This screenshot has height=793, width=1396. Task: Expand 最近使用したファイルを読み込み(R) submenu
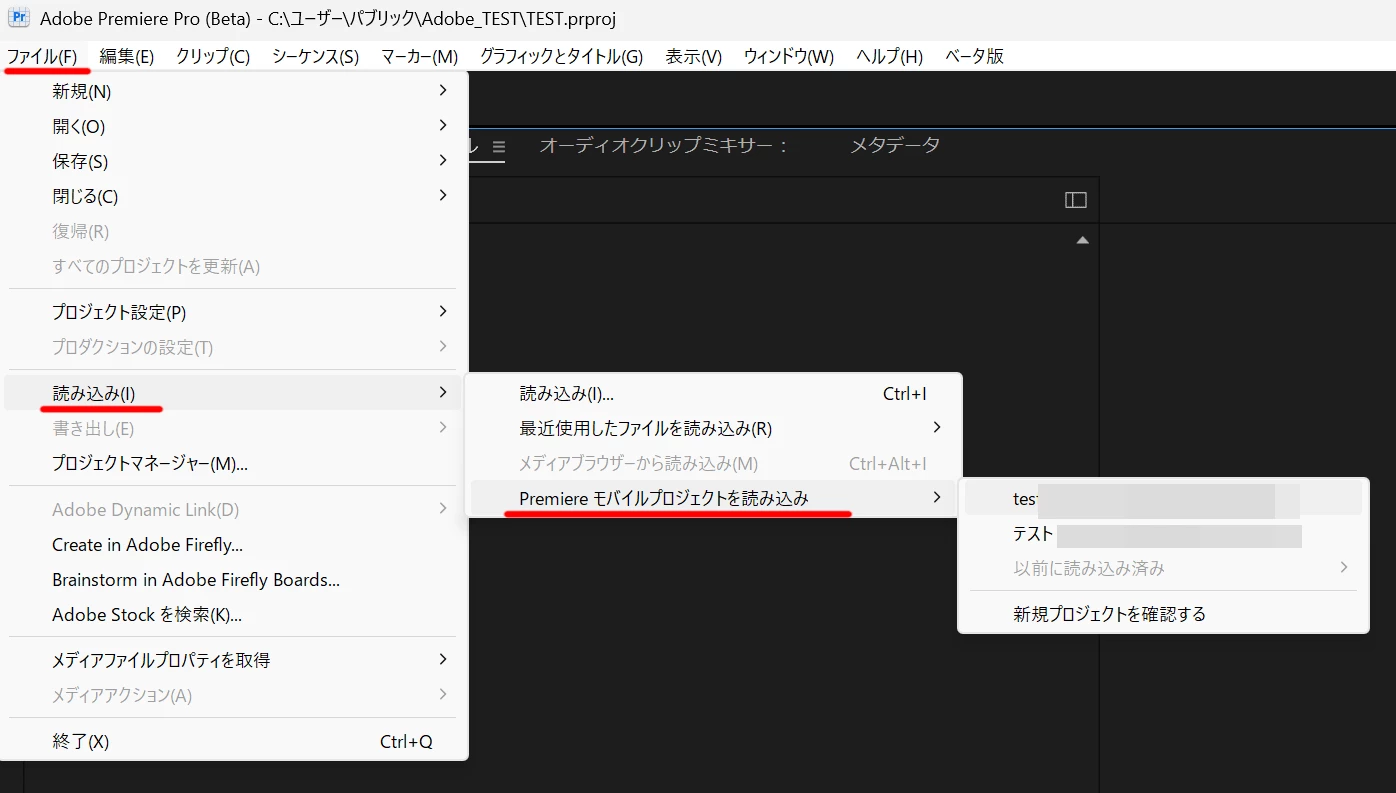click(x=714, y=429)
